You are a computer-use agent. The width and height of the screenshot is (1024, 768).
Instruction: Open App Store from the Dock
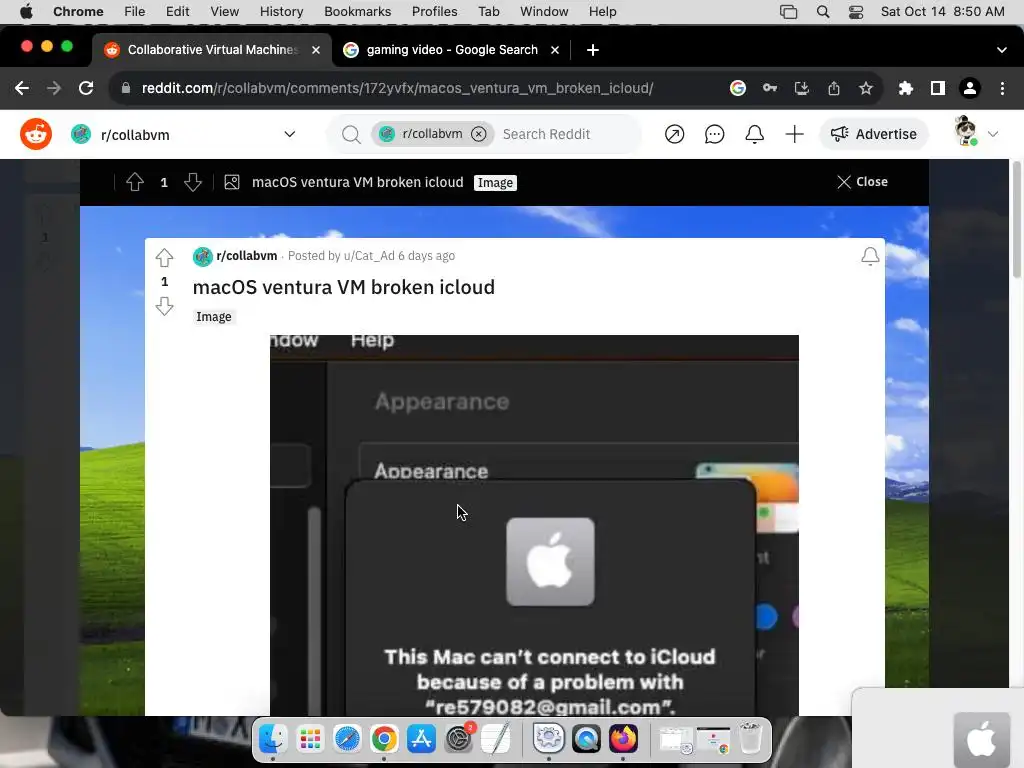(x=421, y=739)
